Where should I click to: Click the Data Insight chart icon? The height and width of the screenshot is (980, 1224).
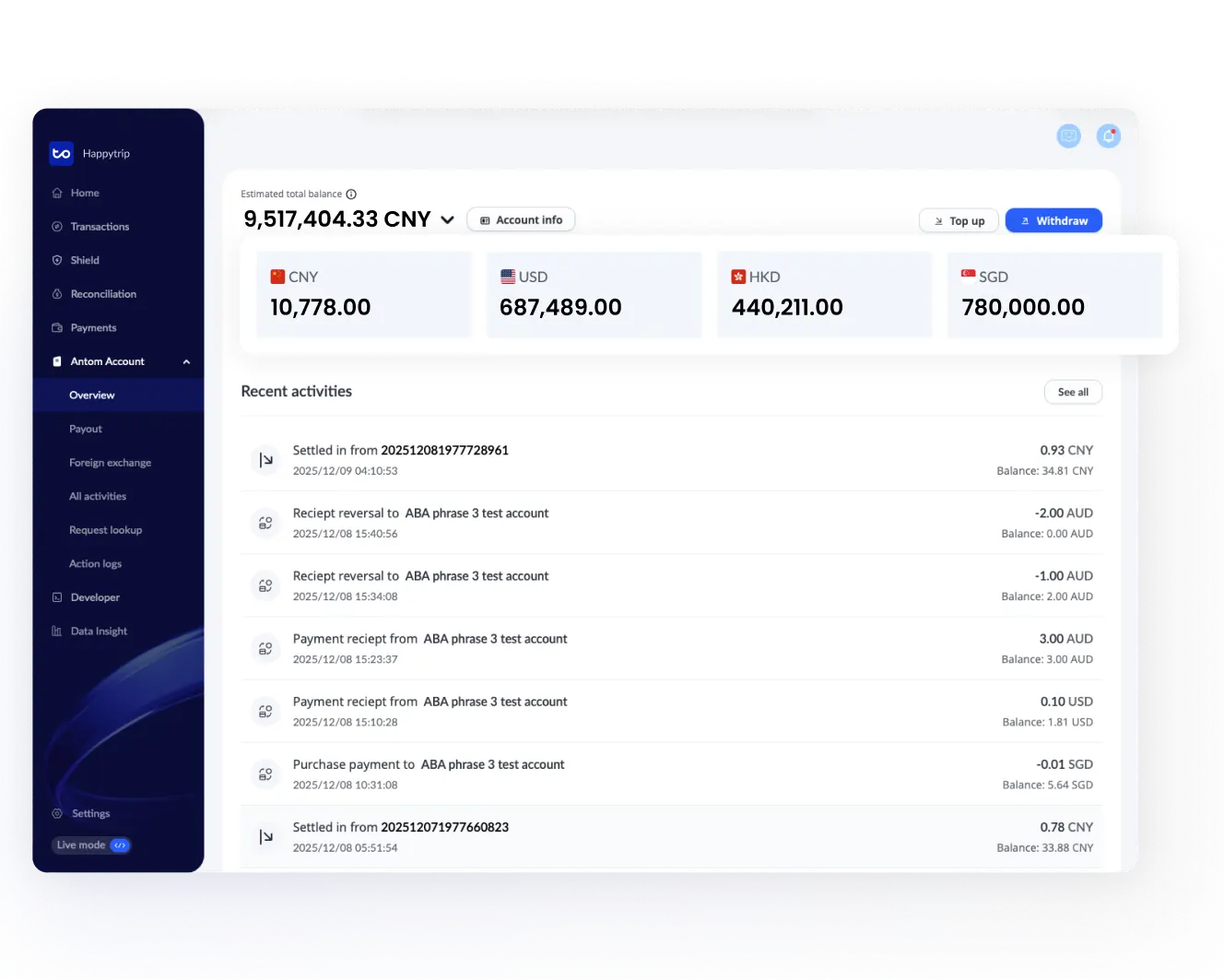pos(57,632)
